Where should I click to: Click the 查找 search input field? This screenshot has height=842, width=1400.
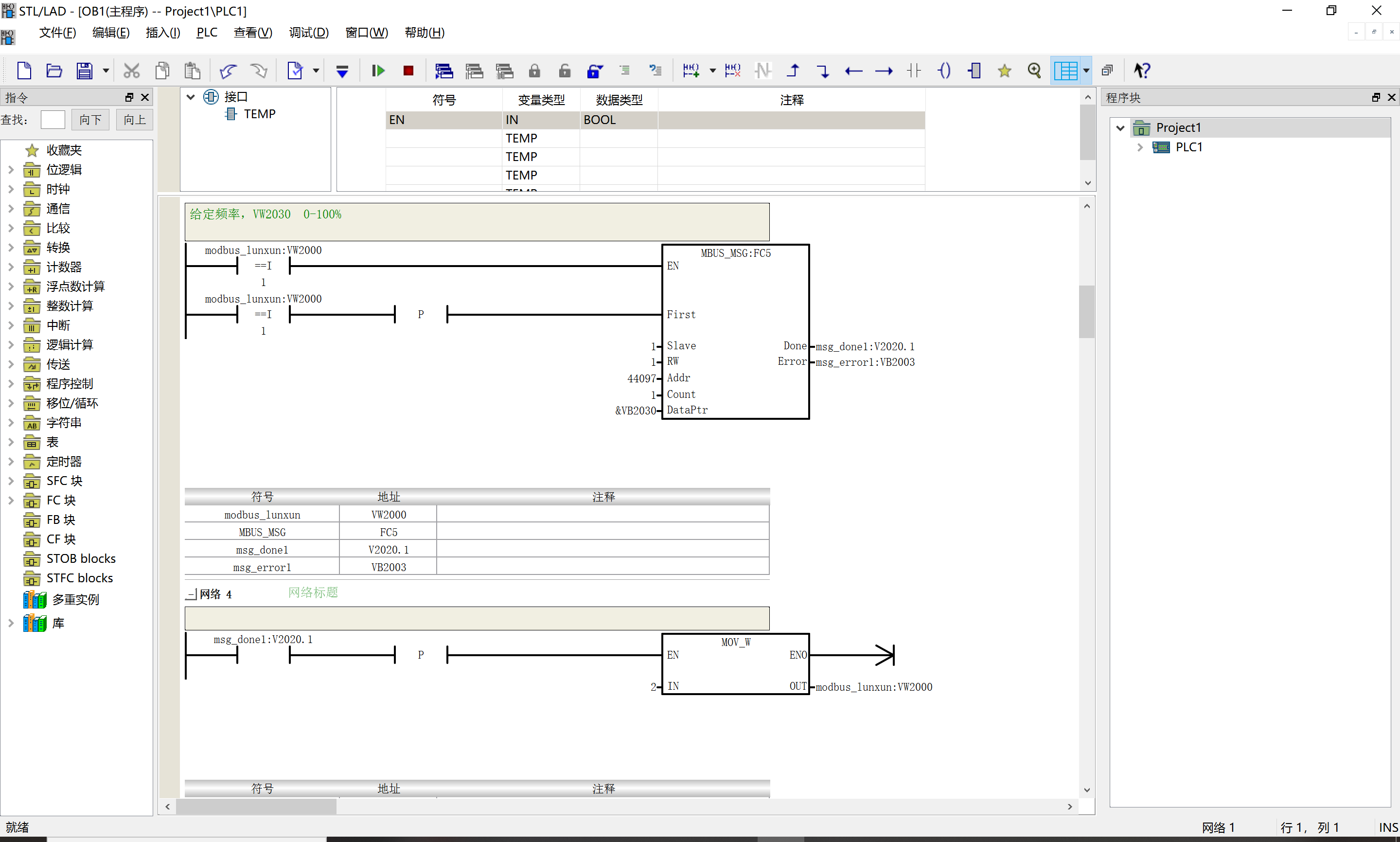(53, 120)
